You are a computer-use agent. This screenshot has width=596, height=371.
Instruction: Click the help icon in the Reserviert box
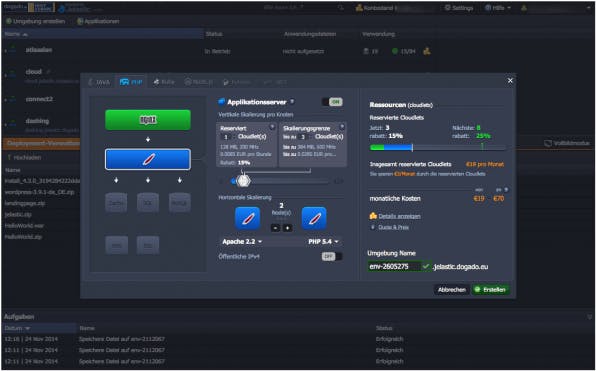click(272, 127)
